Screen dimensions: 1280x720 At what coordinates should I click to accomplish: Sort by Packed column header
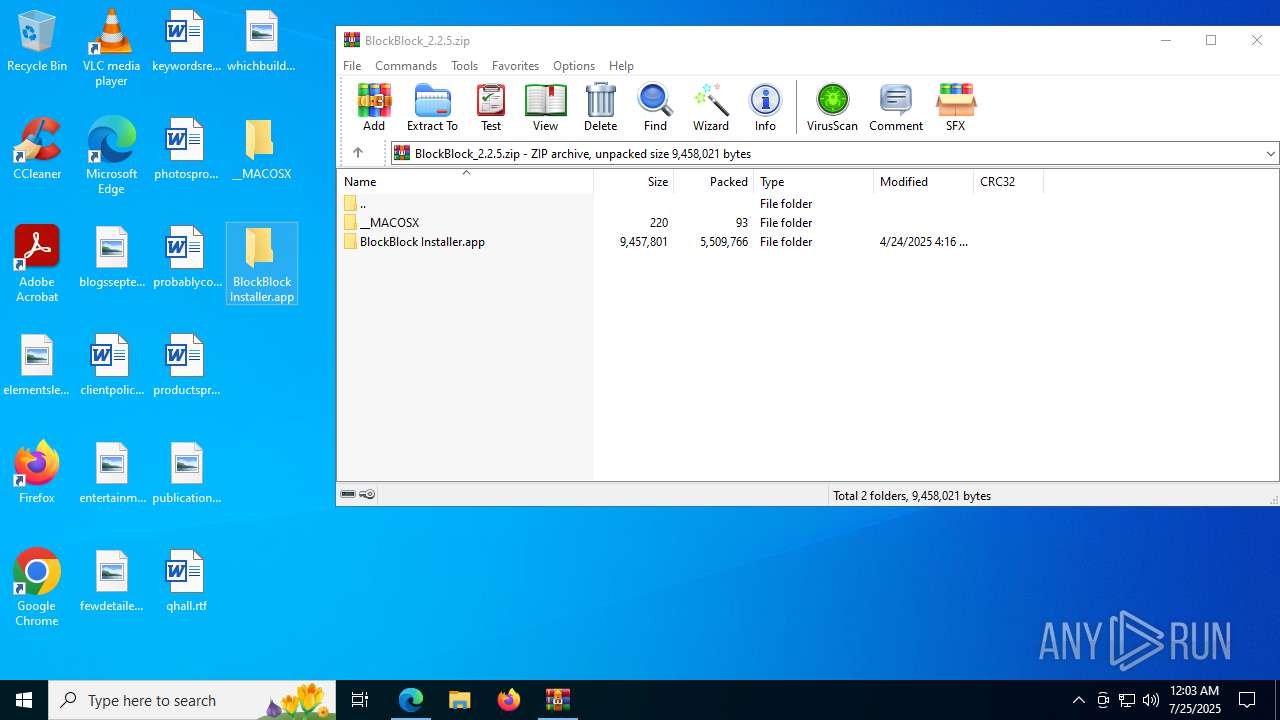(x=714, y=182)
